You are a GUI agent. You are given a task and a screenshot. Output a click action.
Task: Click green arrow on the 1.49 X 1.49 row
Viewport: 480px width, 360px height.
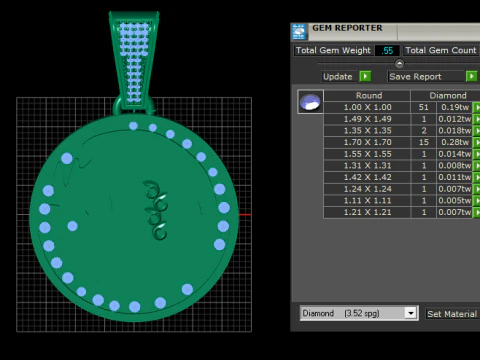(x=477, y=119)
